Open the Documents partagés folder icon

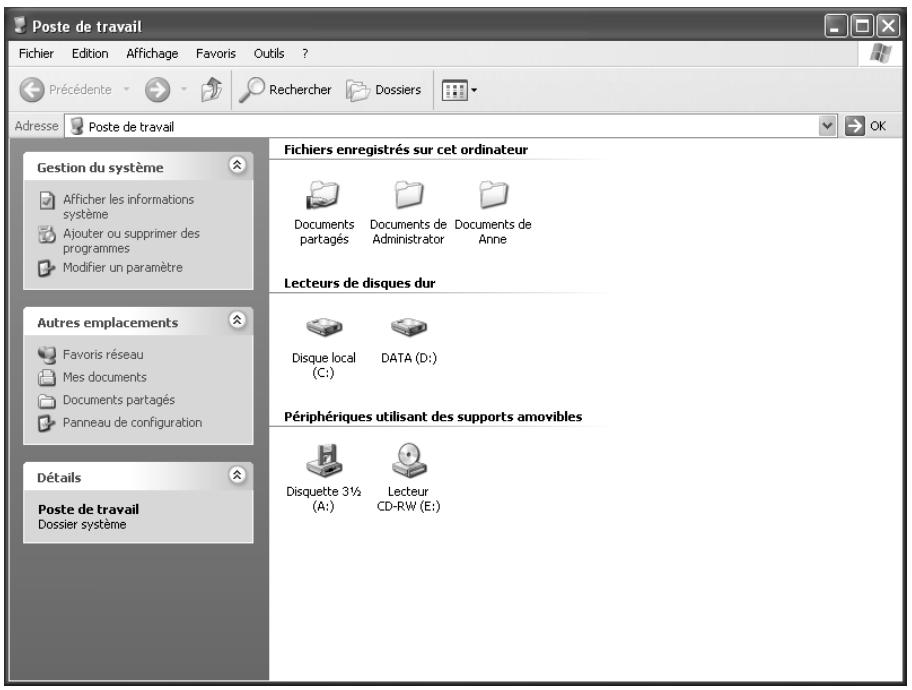tap(323, 194)
